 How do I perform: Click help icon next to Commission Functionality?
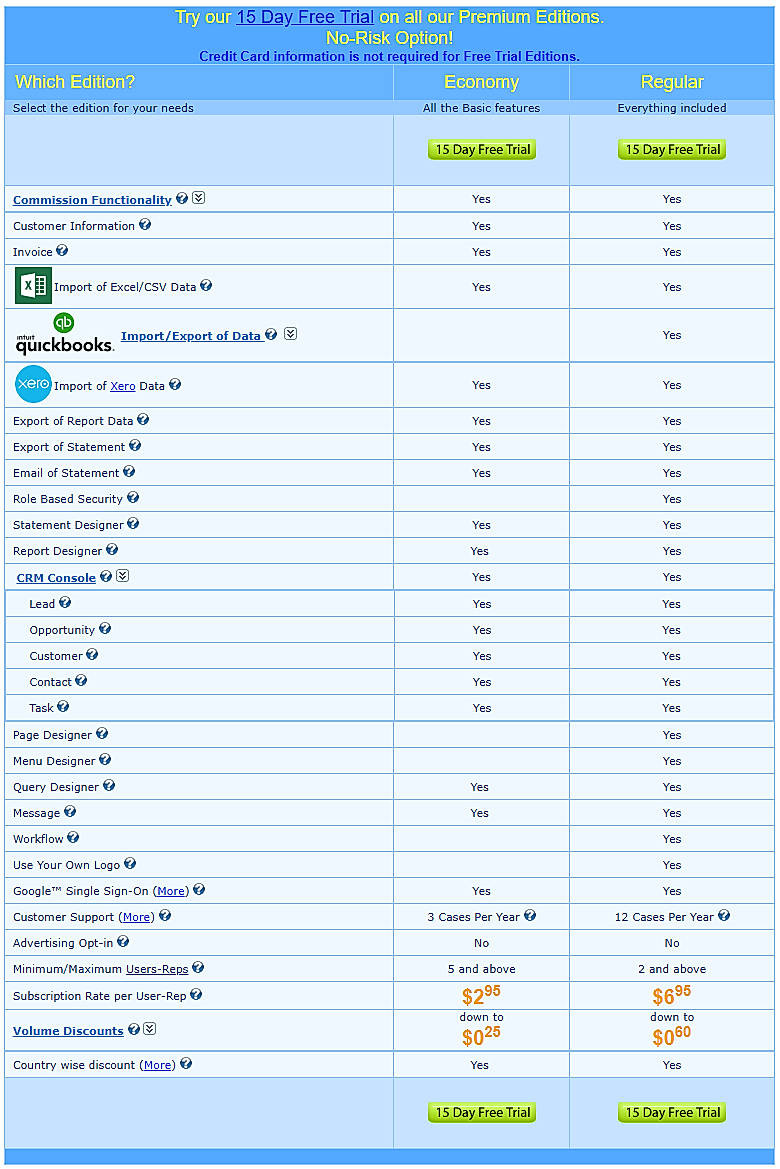(x=181, y=198)
